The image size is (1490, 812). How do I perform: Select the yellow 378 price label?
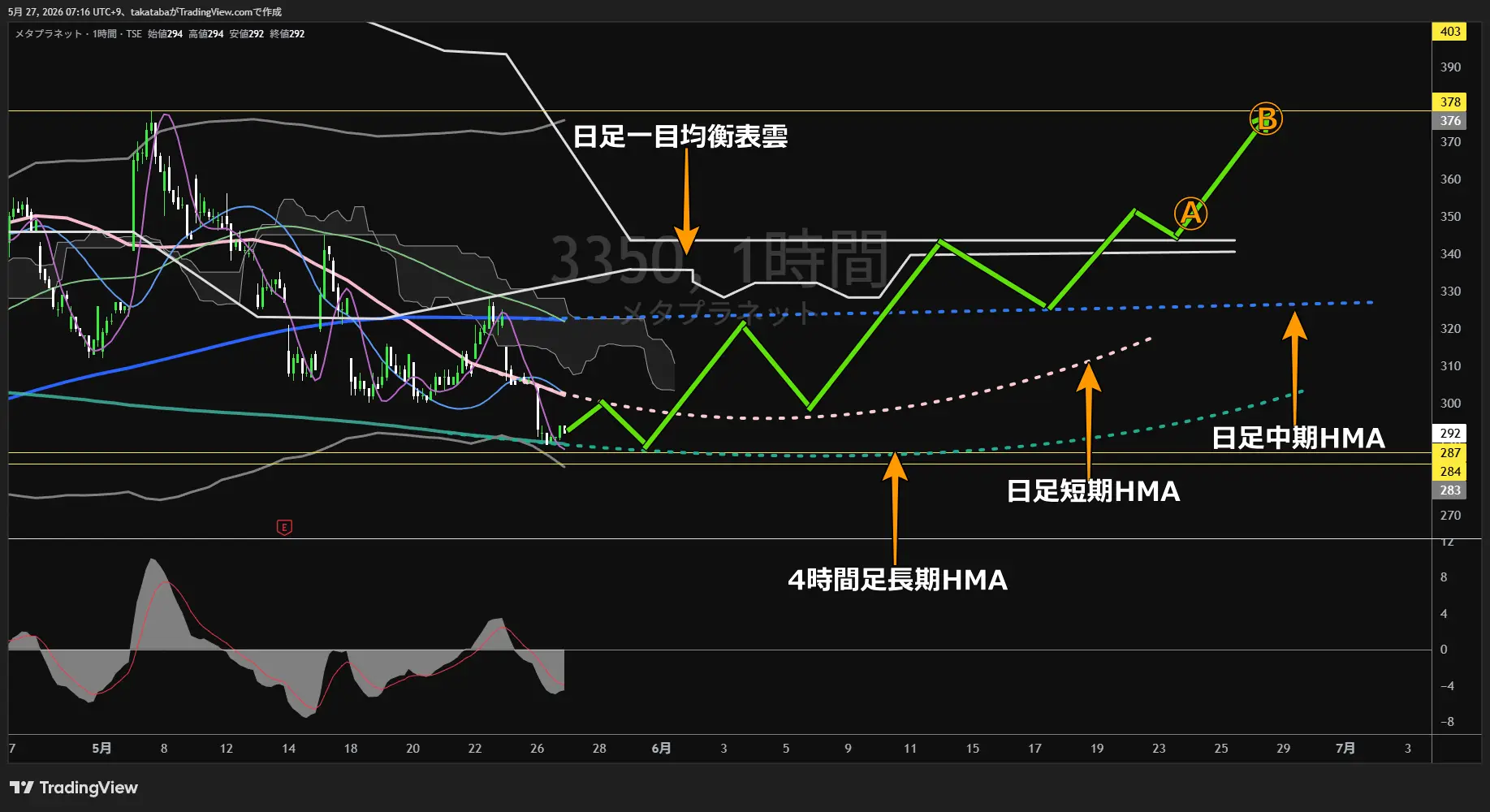(x=1450, y=102)
